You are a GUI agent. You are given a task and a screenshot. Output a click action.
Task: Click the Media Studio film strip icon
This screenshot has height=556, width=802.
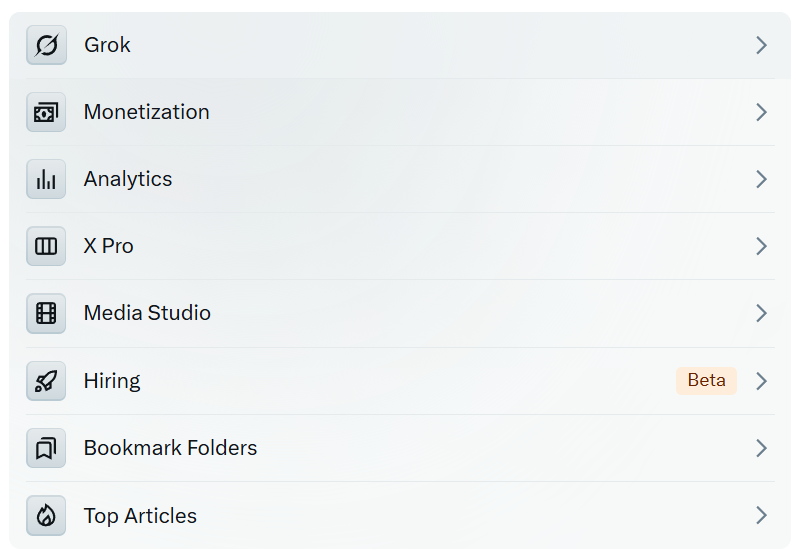pyautogui.click(x=46, y=313)
